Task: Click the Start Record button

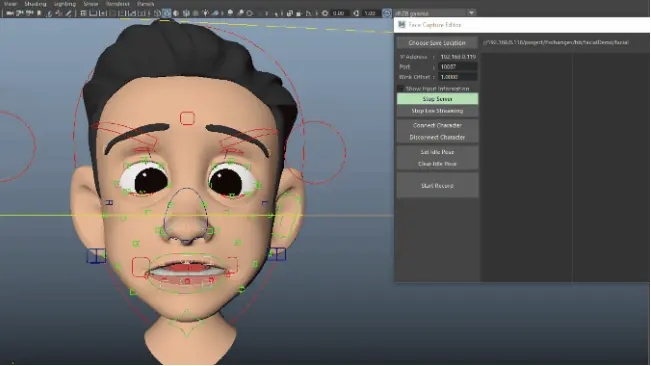Action: pos(437,185)
